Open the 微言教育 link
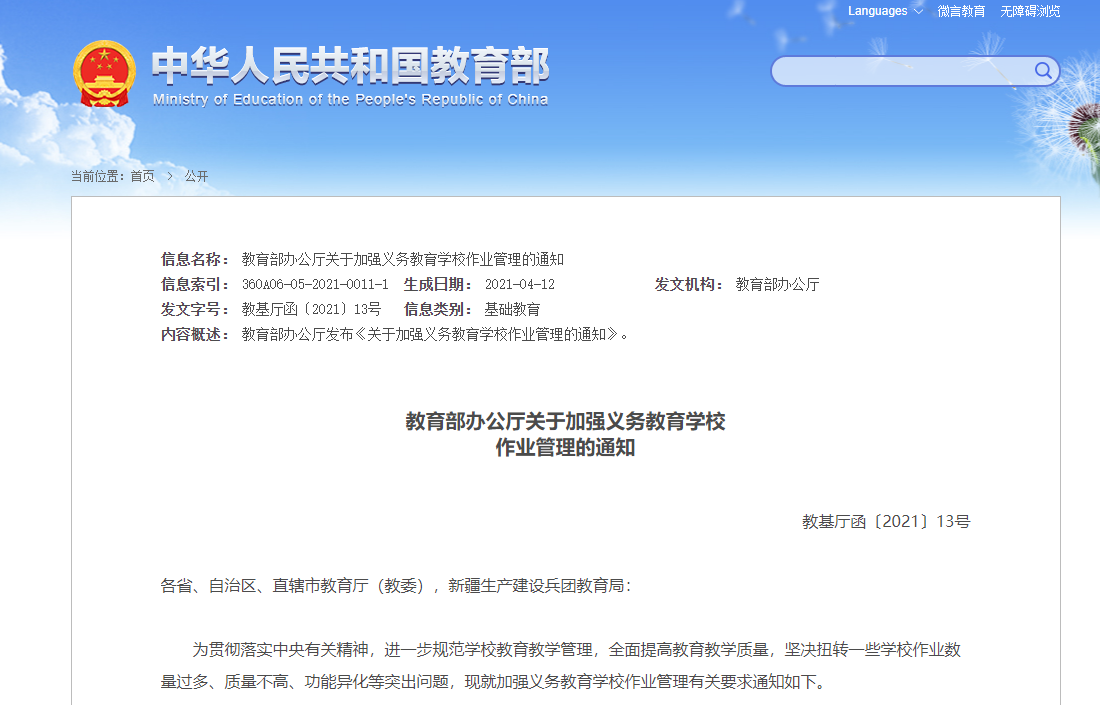The width and height of the screenshot is (1100, 705). click(961, 11)
